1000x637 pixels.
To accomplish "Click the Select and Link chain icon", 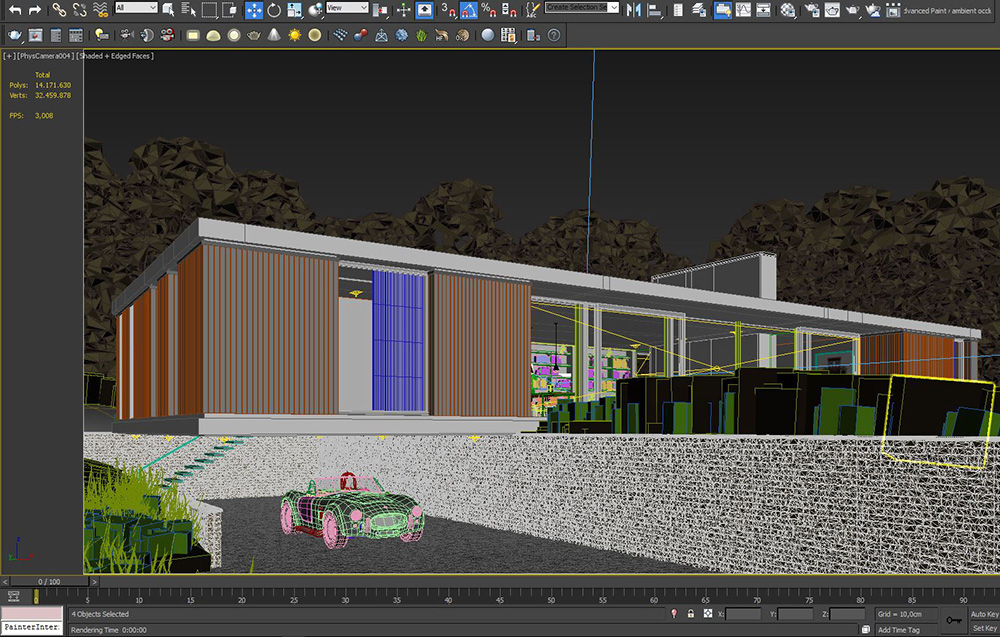I will (59, 10).
